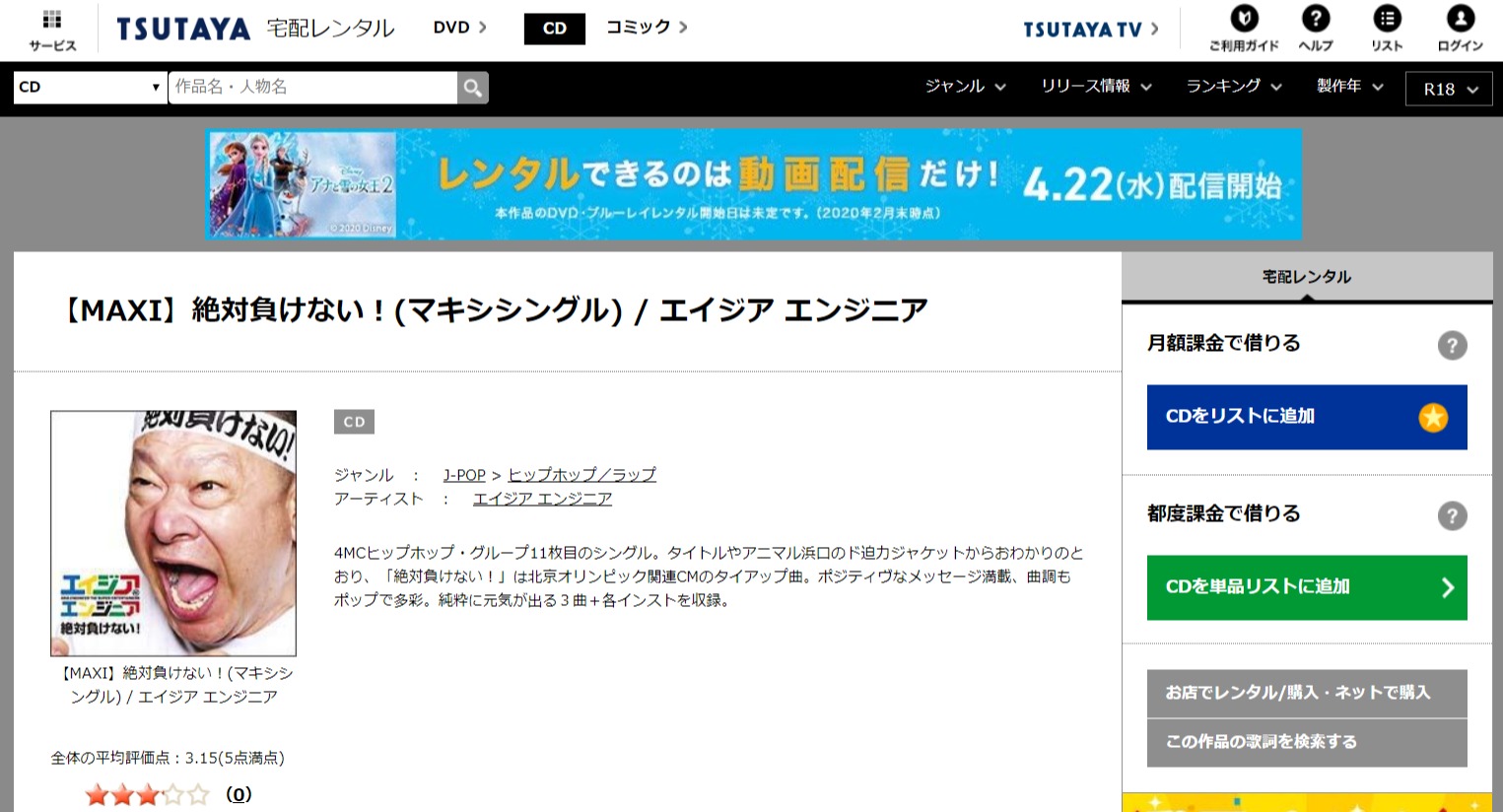
Task: Open the ご利用ガイド guide icon
Action: (1244, 29)
